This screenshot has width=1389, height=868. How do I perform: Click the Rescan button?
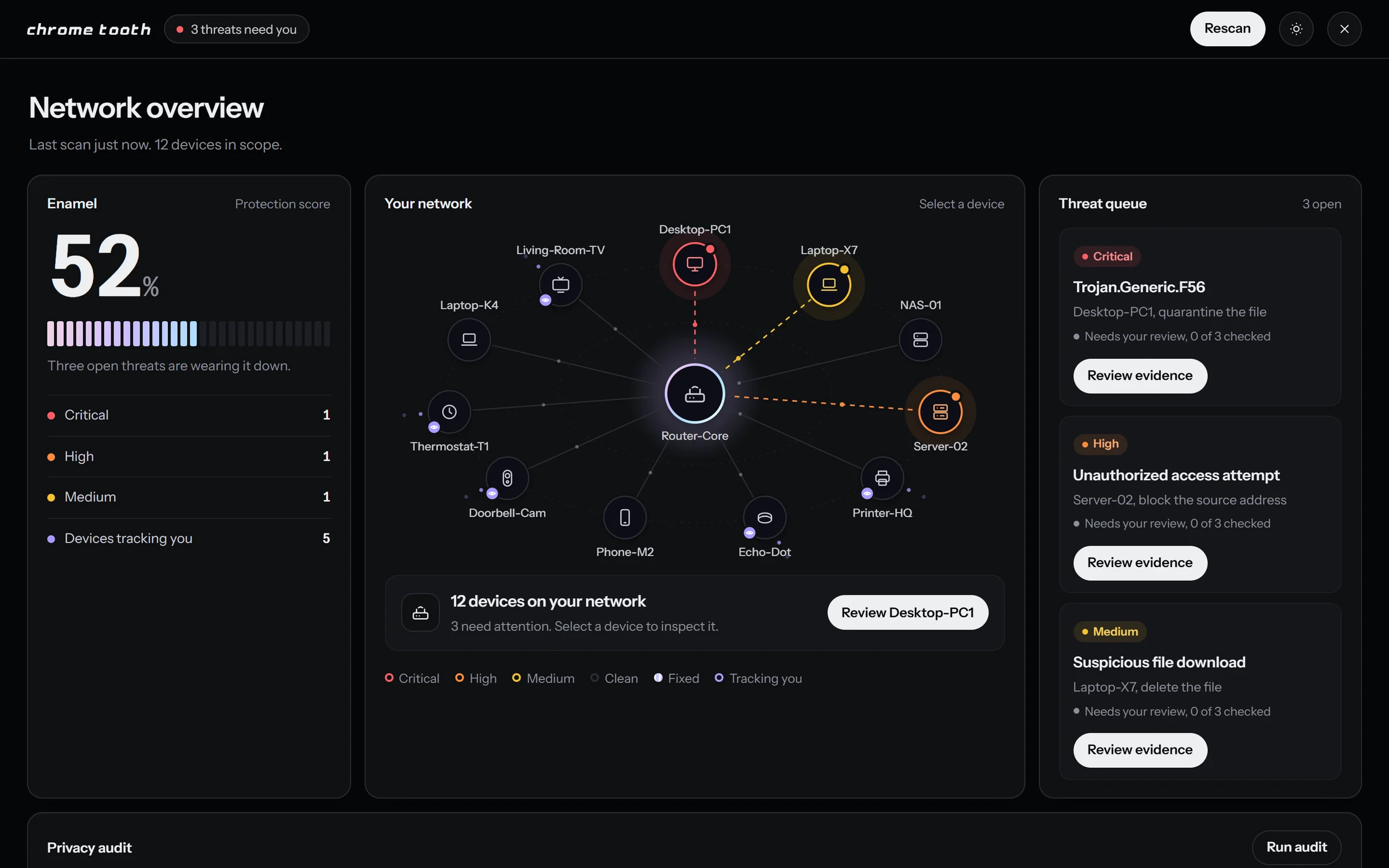pos(1227,29)
